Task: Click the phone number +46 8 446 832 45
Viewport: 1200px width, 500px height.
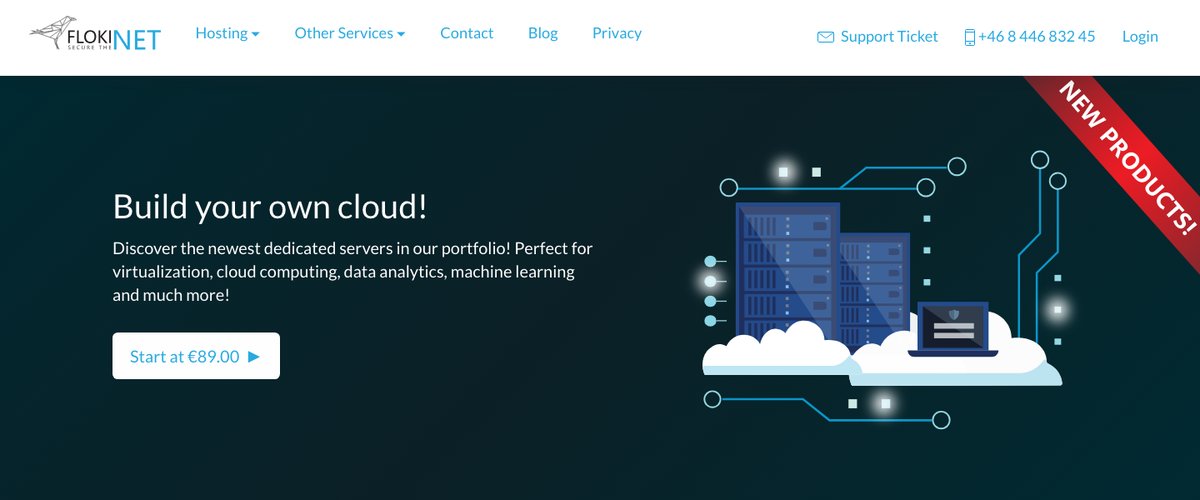Action: 1037,36
